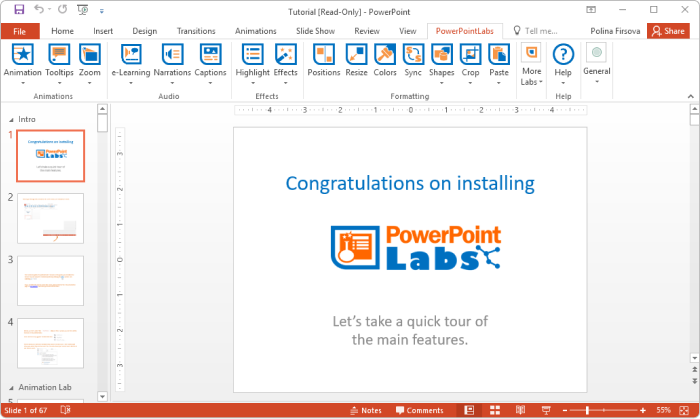Click the zoom slider handle
The width and height of the screenshot is (700, 419).
pyautogui.click(x=587, y=410)
